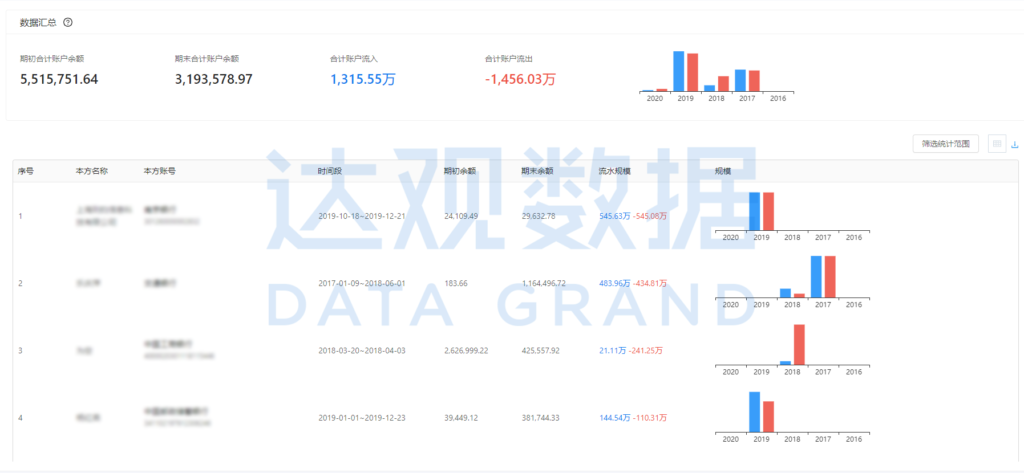Click the red 2018 bar in row 3 chart
Screen dimensions: 1024x473
pos(799,345)
